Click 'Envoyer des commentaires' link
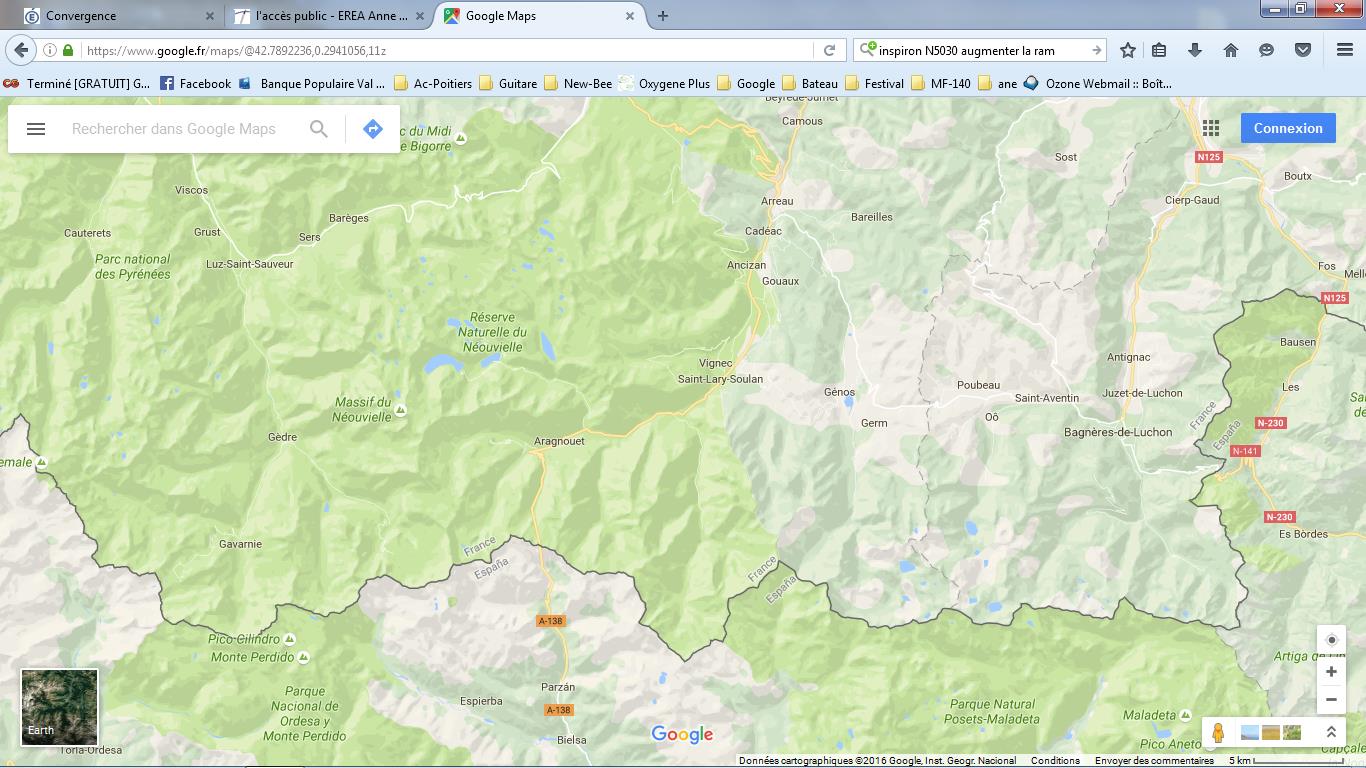Screen dimensions: 1366x768 (1154, 760)
